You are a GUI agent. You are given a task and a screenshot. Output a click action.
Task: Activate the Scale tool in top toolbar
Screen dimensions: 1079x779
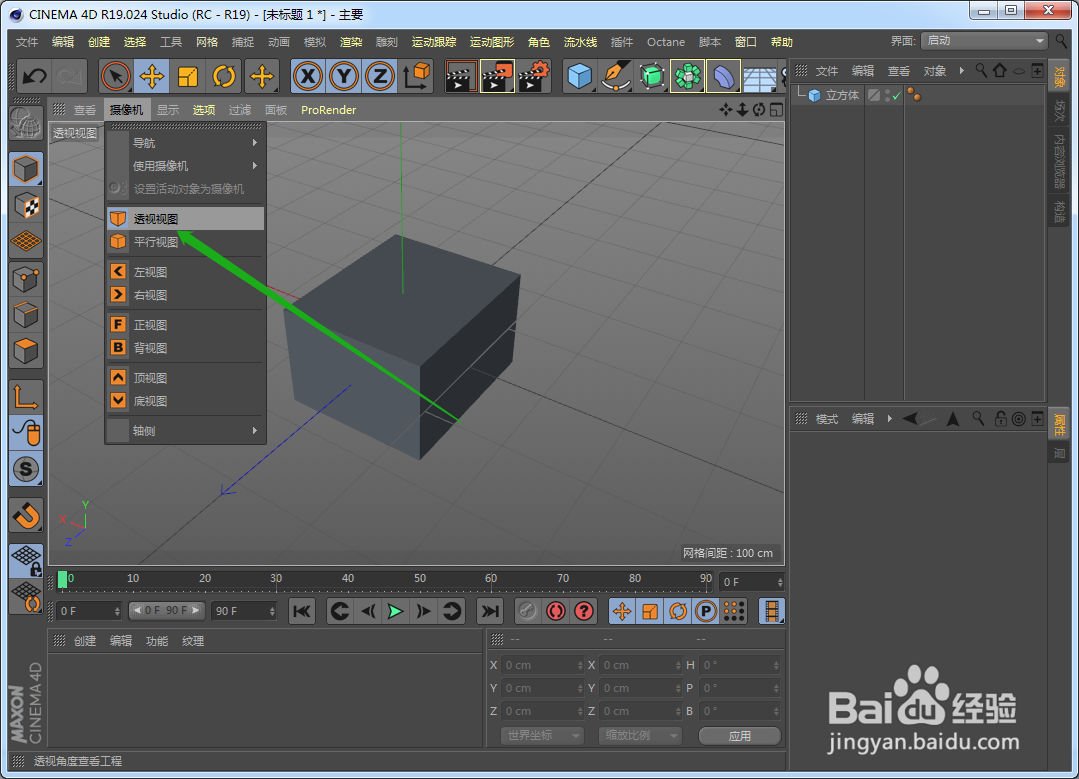(x=188, y=76)
